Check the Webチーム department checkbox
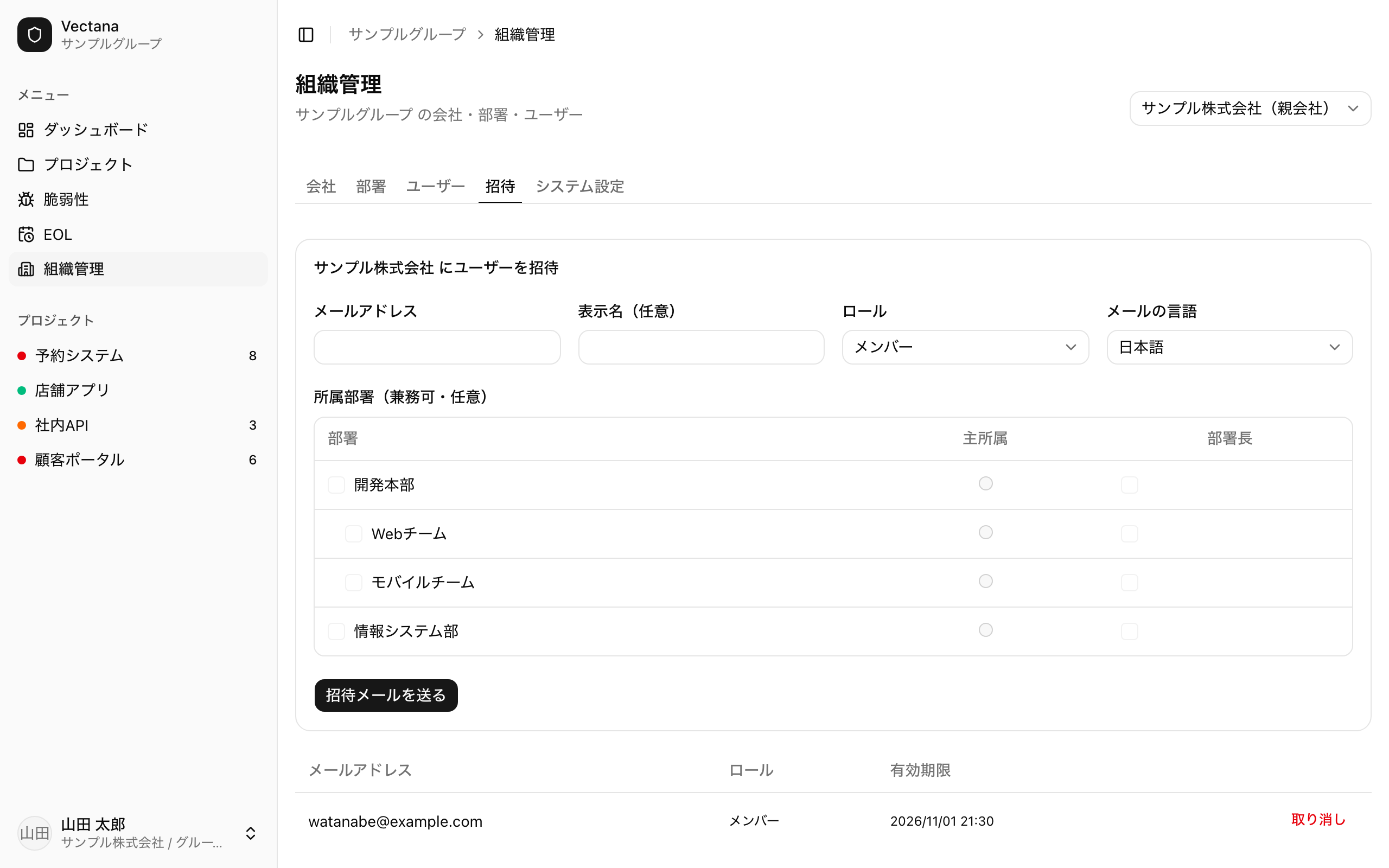This screenshot has width=1389, height=868. point(354,534)
